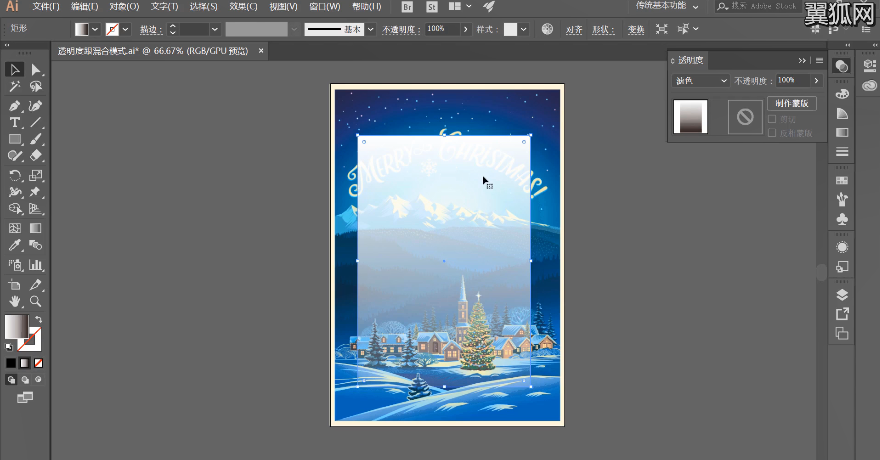Click the Recolor Artwork wheel icon

[x=547, y=29]
